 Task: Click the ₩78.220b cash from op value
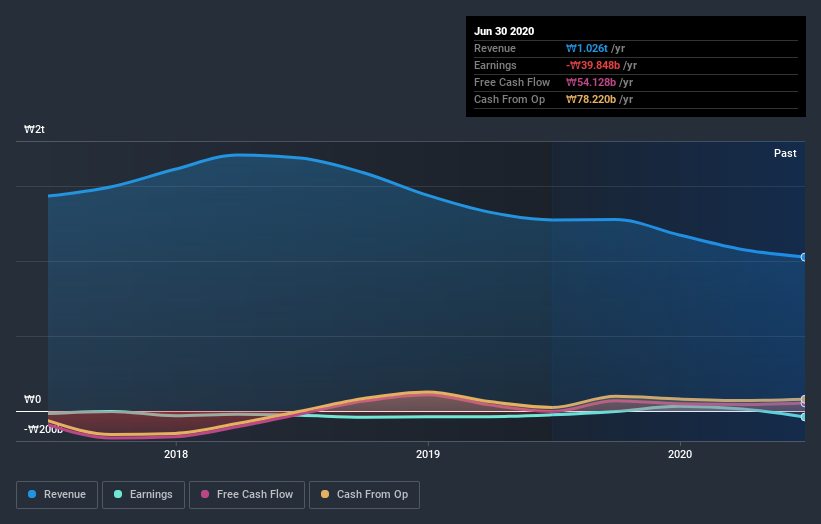click(x=591, y=99)
